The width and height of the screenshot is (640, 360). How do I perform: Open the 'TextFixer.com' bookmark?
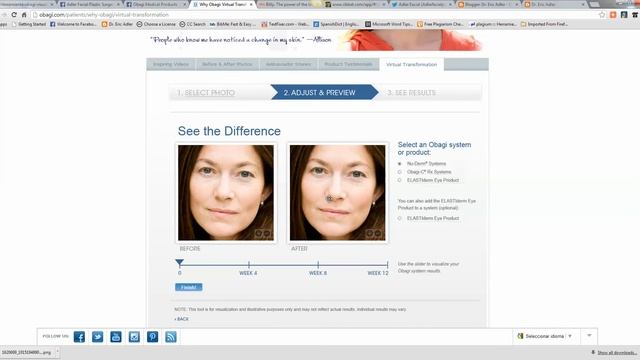pos(285,24)
